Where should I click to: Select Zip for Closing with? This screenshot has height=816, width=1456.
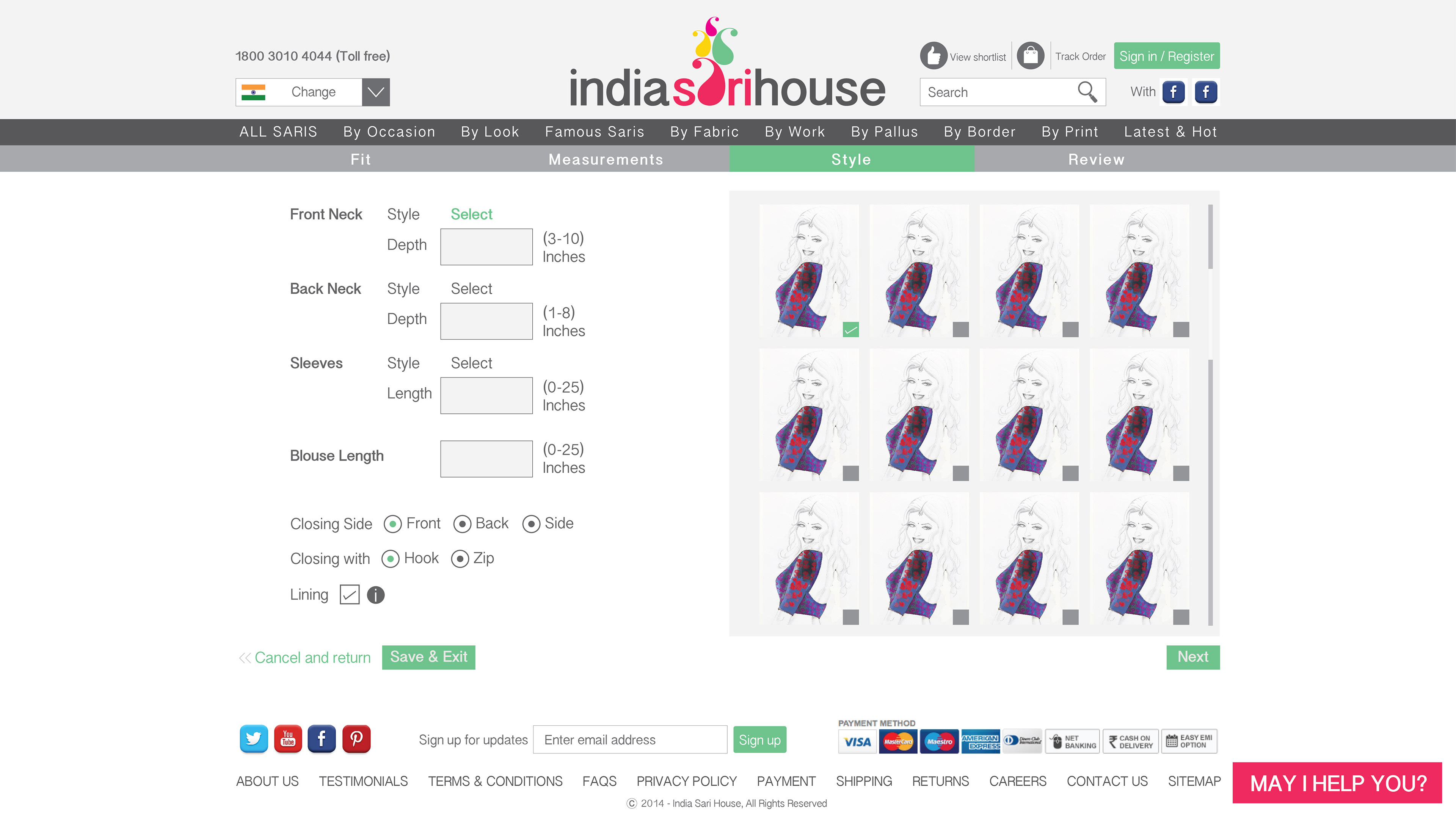[460, 559]
